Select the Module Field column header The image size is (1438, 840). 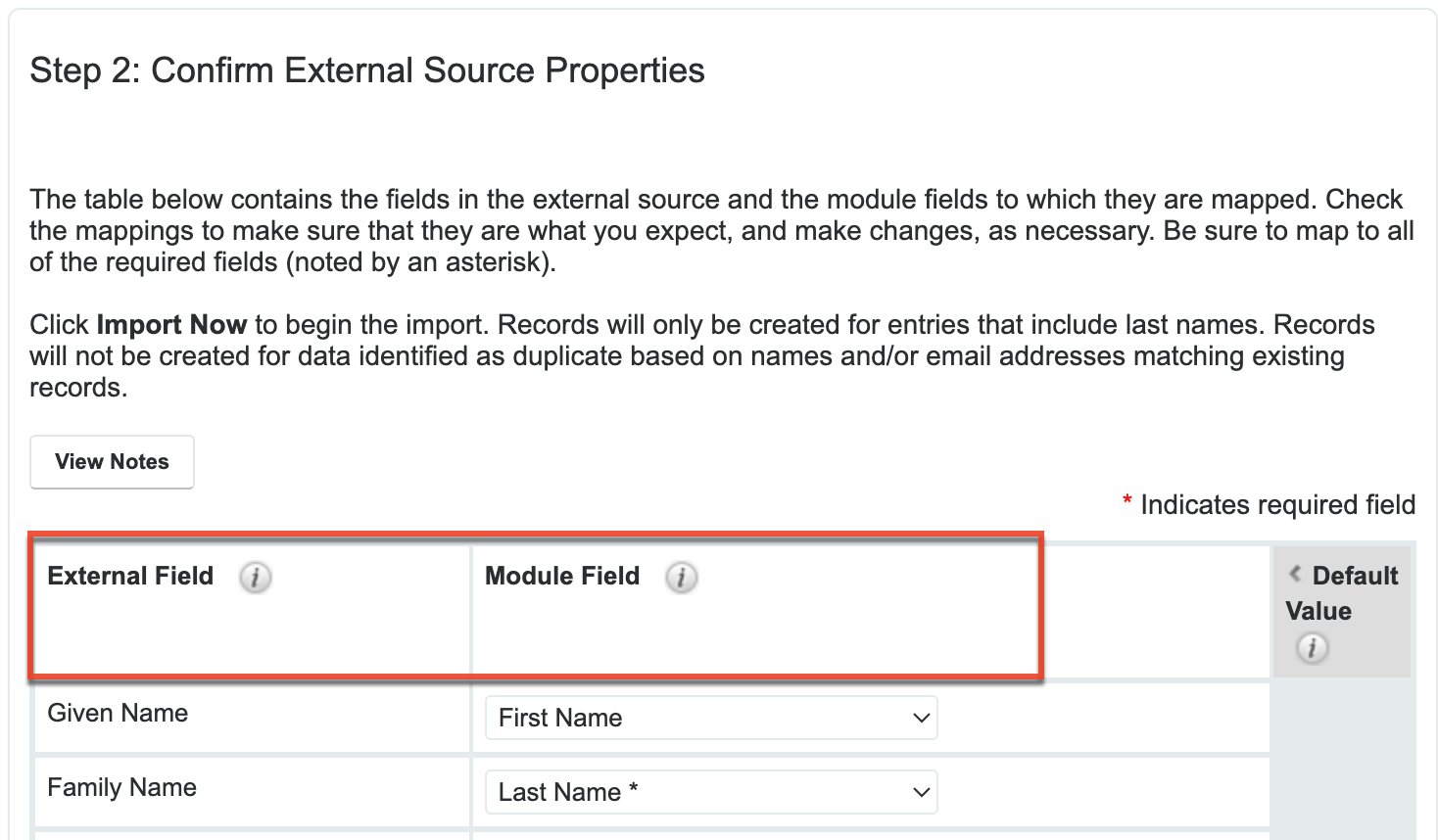pos(561,576)
